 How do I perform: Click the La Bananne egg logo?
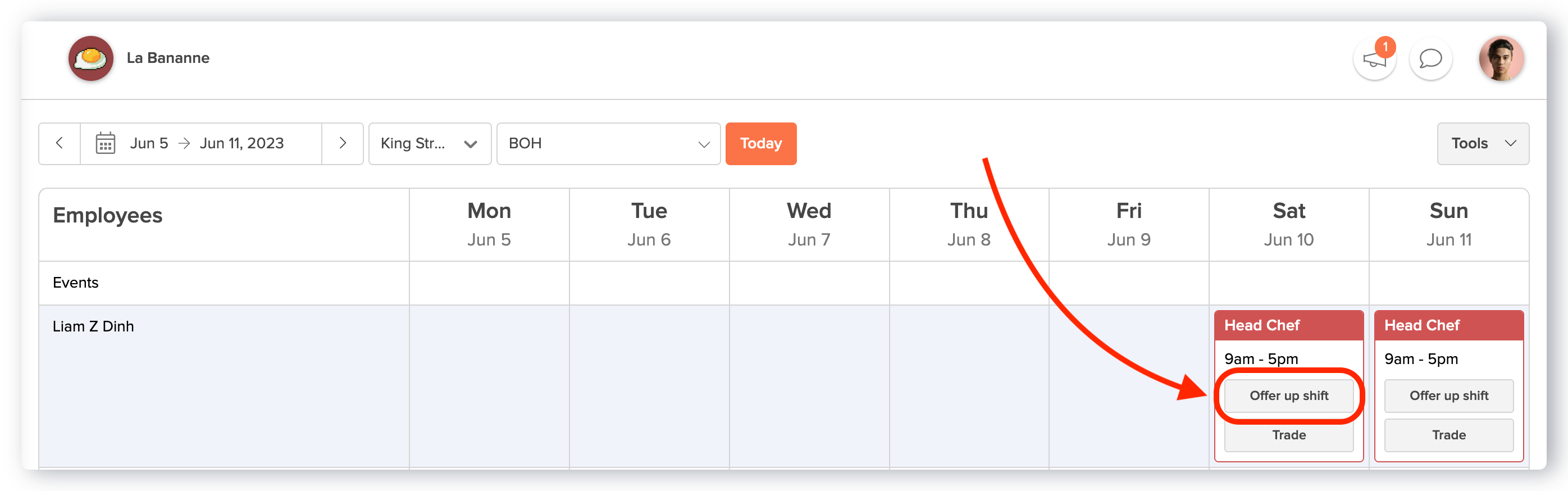92,58
